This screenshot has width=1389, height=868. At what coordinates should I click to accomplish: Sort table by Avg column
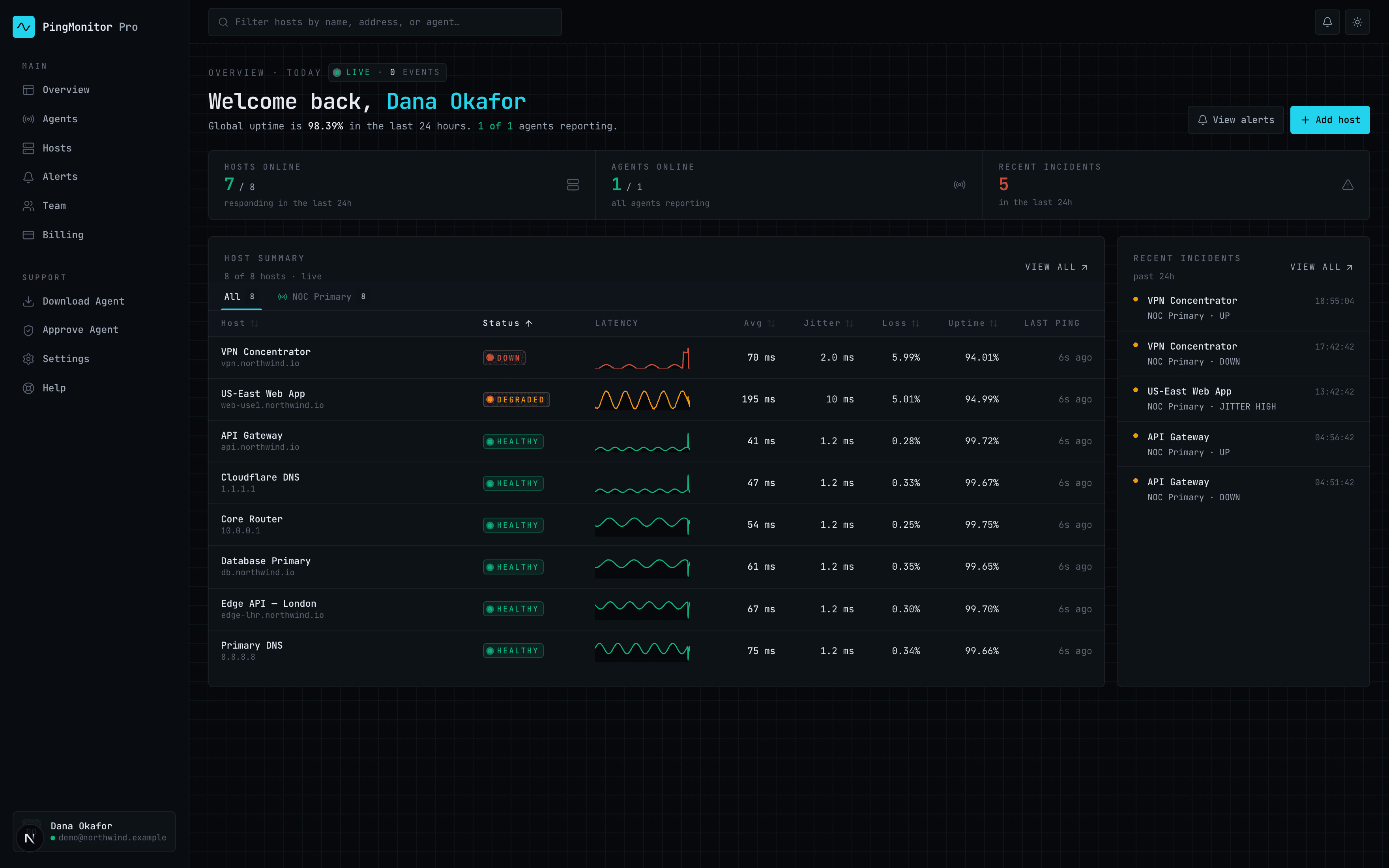tap(759, 323)
